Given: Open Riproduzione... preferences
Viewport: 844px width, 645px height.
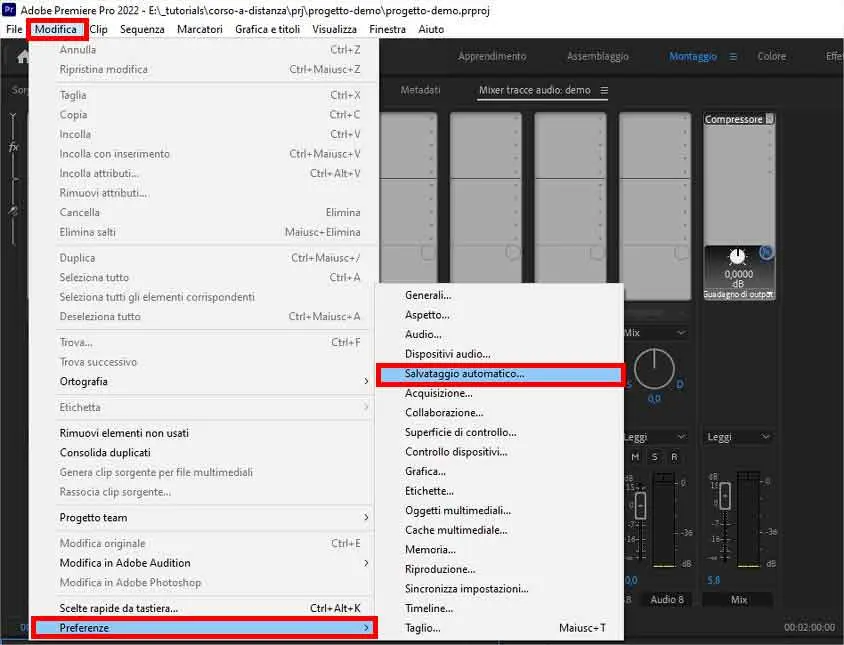Looking at the screenshot, I should pyautogui.click(x=500, y=569).
